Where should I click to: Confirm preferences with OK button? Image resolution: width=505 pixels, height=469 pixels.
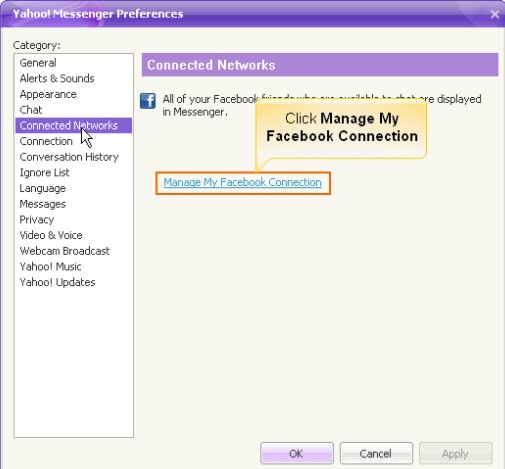[297, 453]
